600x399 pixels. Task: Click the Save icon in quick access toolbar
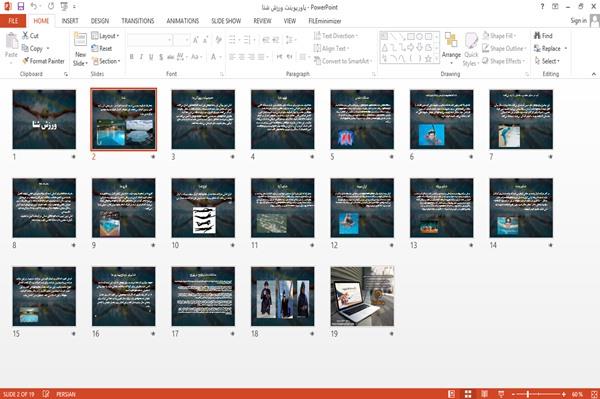click(x=21, y=6)
